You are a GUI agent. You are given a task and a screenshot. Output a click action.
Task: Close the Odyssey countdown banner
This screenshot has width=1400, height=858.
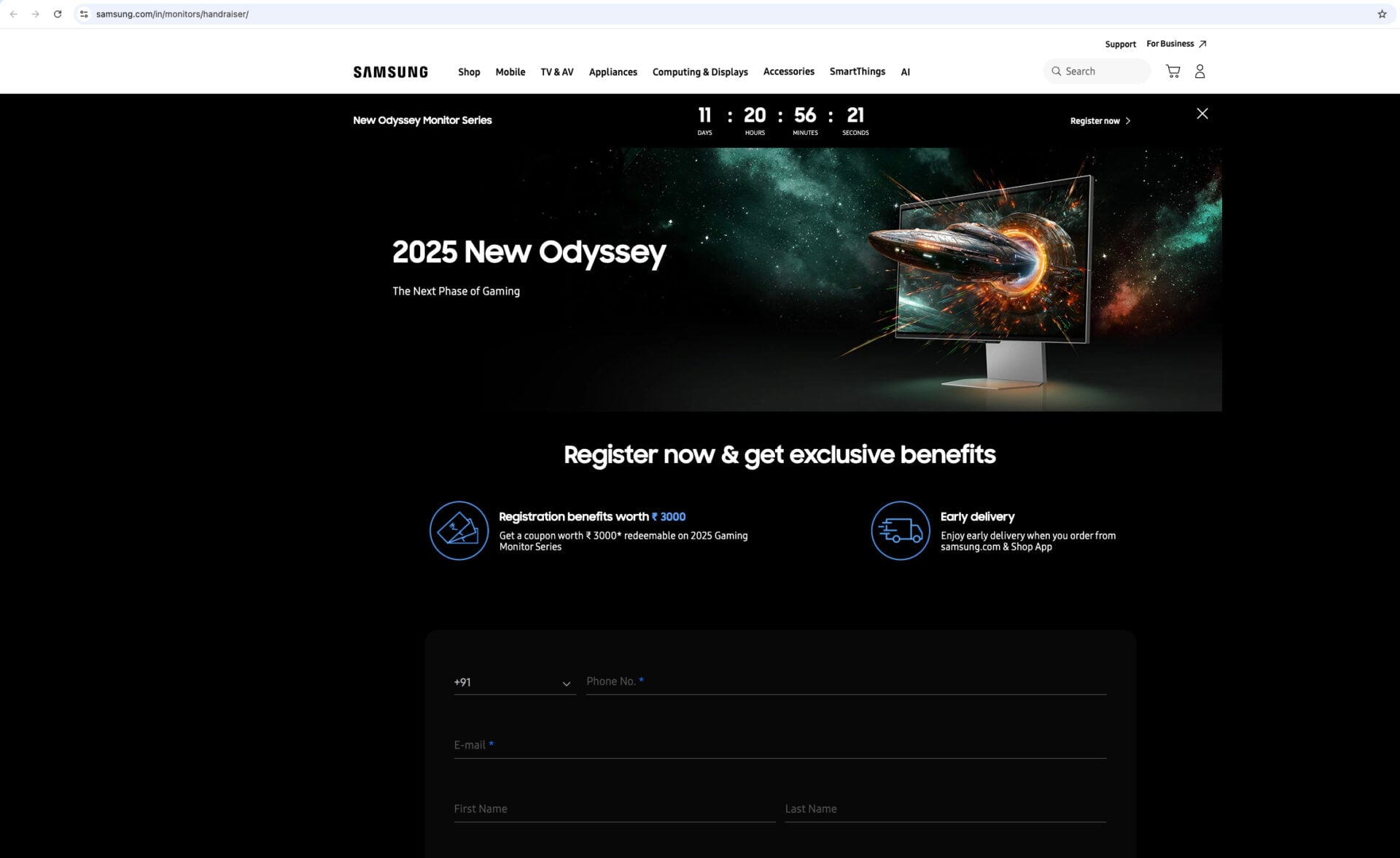(x=1202, y=114)
